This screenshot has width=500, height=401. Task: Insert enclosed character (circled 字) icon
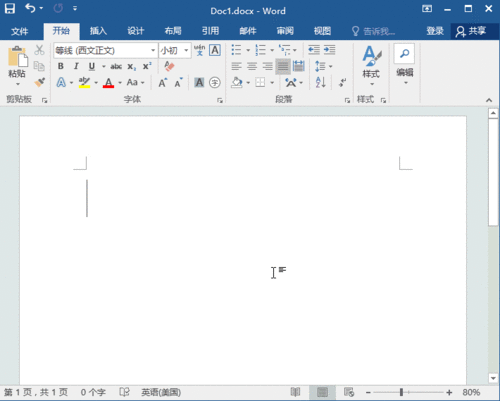click(215, 82)
